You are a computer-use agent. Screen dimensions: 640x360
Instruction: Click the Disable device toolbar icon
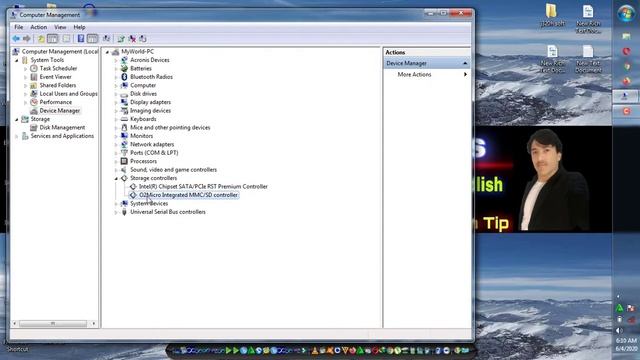coord(143,39)
